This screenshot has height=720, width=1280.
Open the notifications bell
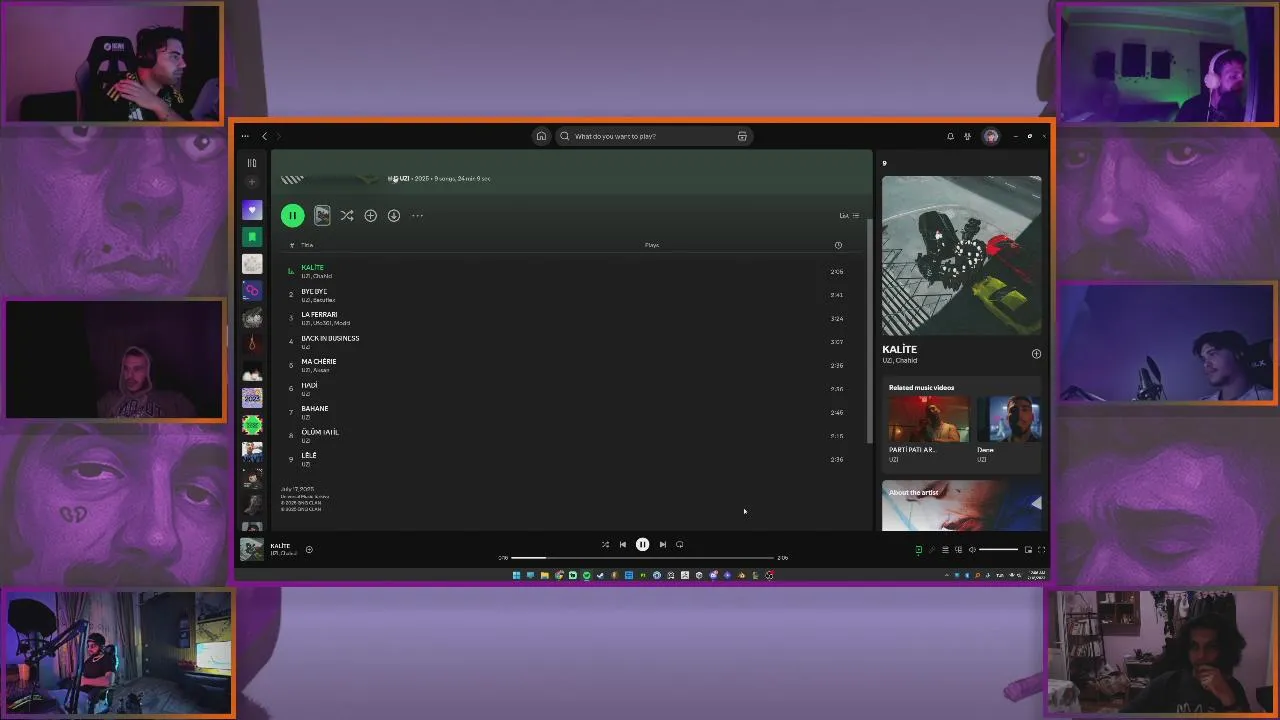950,136
